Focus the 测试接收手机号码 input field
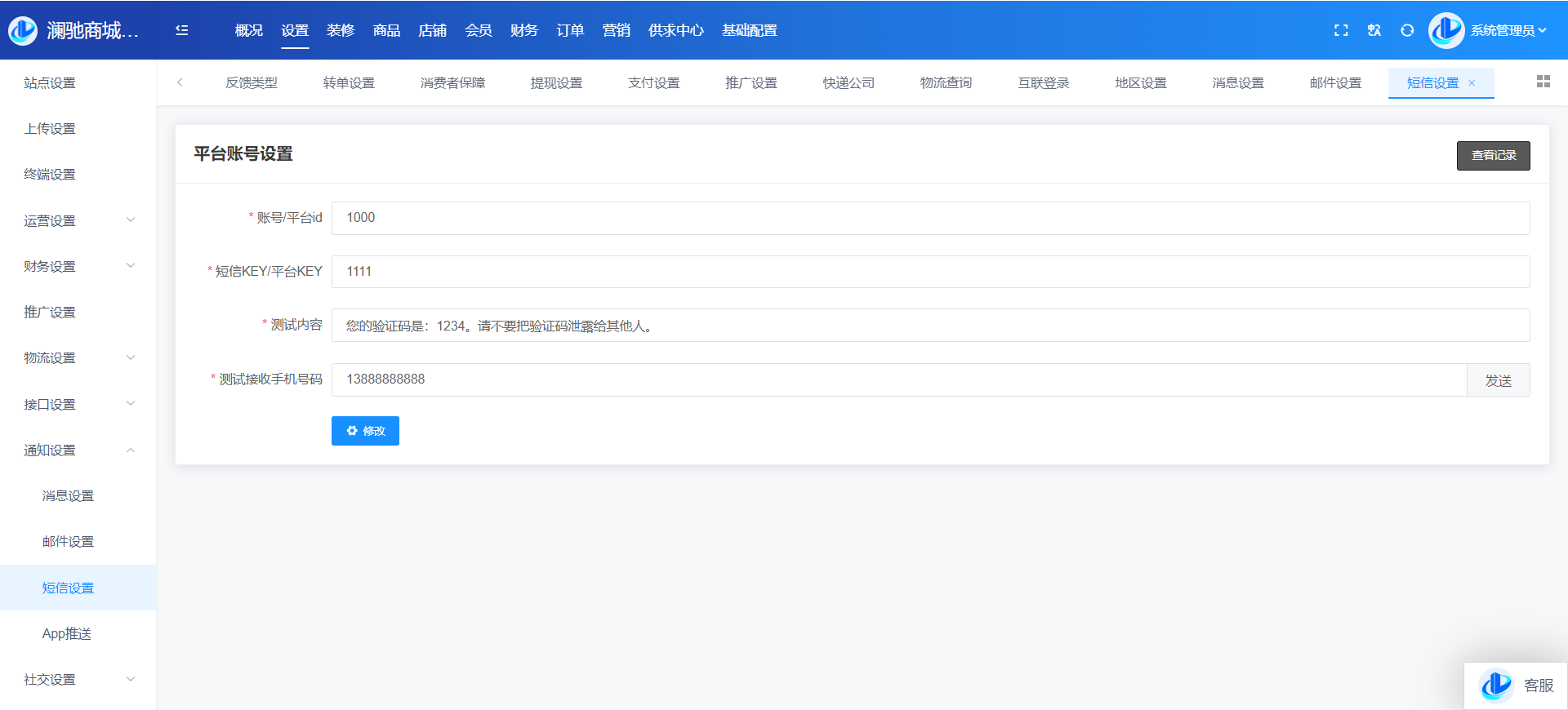 [898, 379]
